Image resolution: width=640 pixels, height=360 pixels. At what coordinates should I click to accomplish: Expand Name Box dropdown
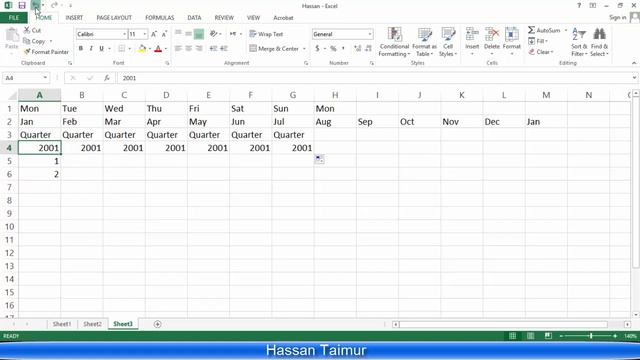(x=45, y=78)
